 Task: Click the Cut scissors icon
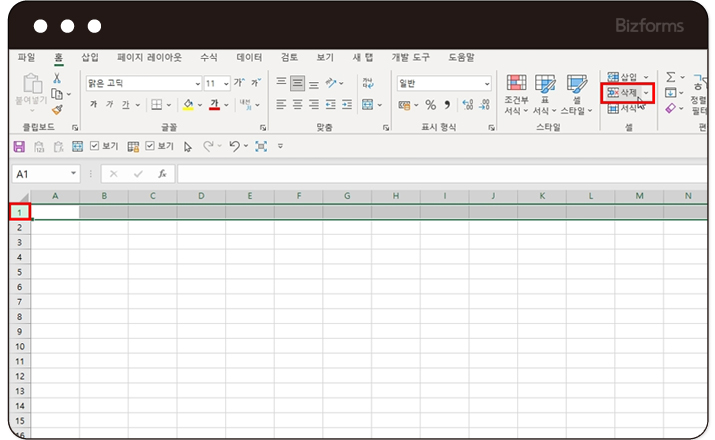pyautogui.click(x=57, y=78)
